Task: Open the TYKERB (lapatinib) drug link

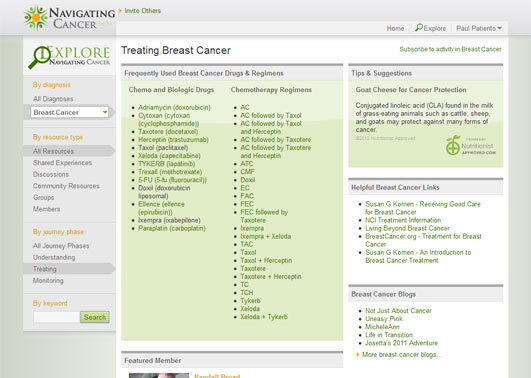Action: [x=166, y=164]
